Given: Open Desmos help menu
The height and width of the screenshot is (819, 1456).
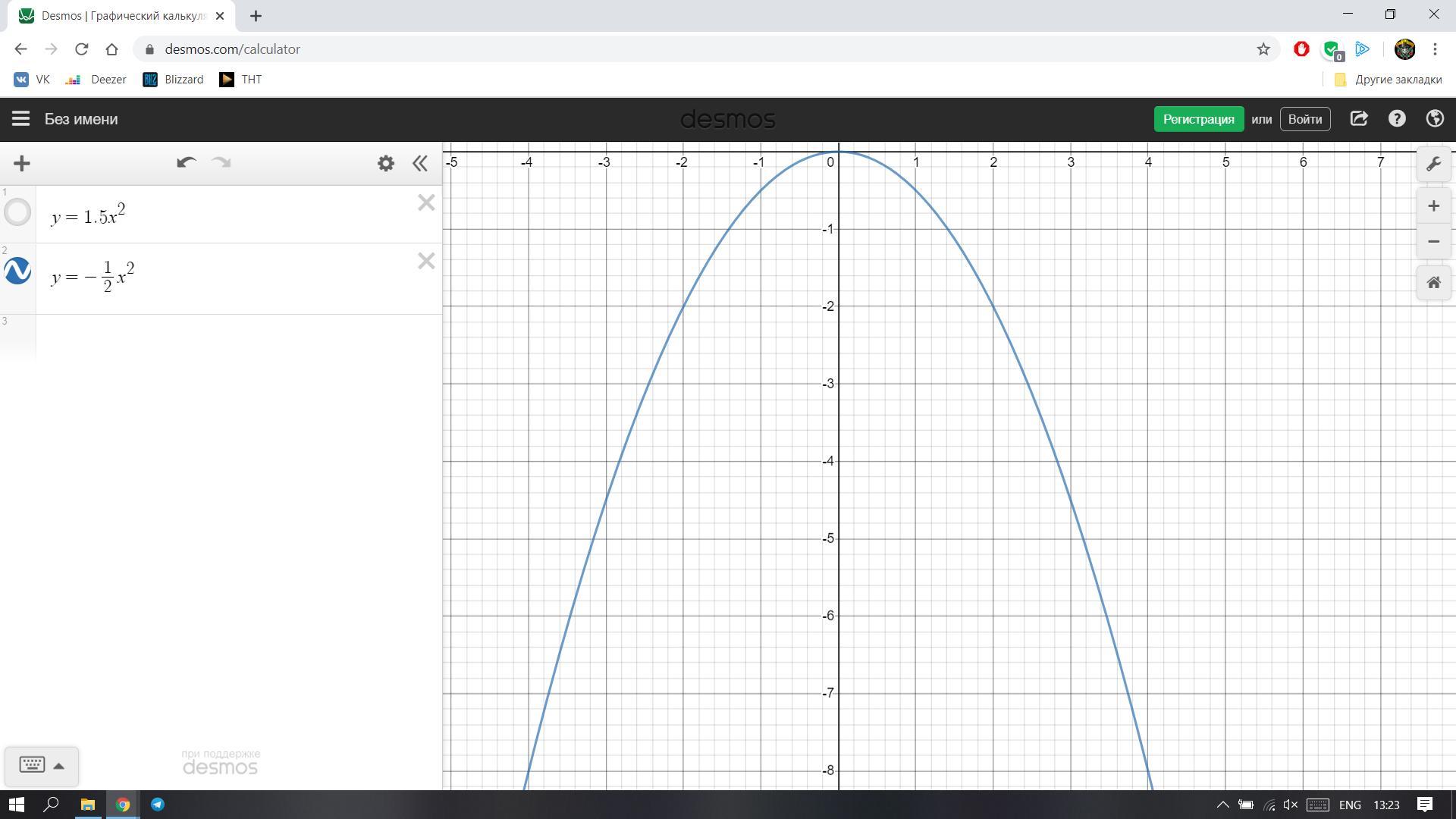Looking at the screenshot, I should (1397, 119).
